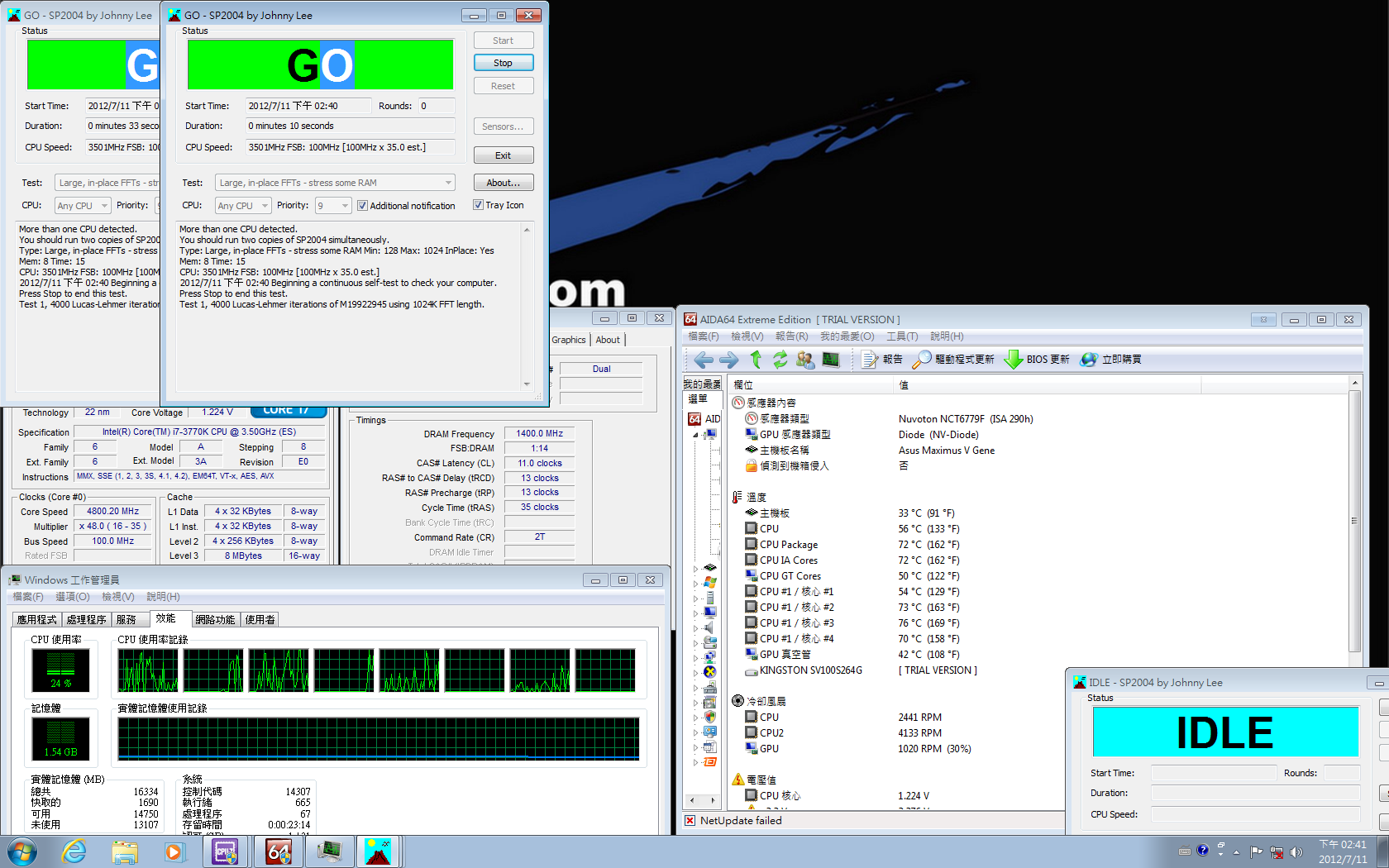Go back using AIDA64 back arrow
The width and height of the screenshot is (1389, 868).
[x=704, y=360]
